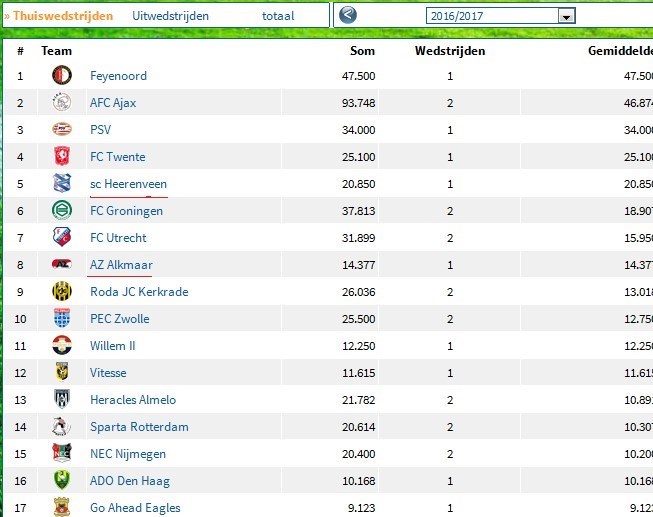Click the AFC Ajax club logo
This screenshot has height=517, width=653.
(x=62, y=103)
